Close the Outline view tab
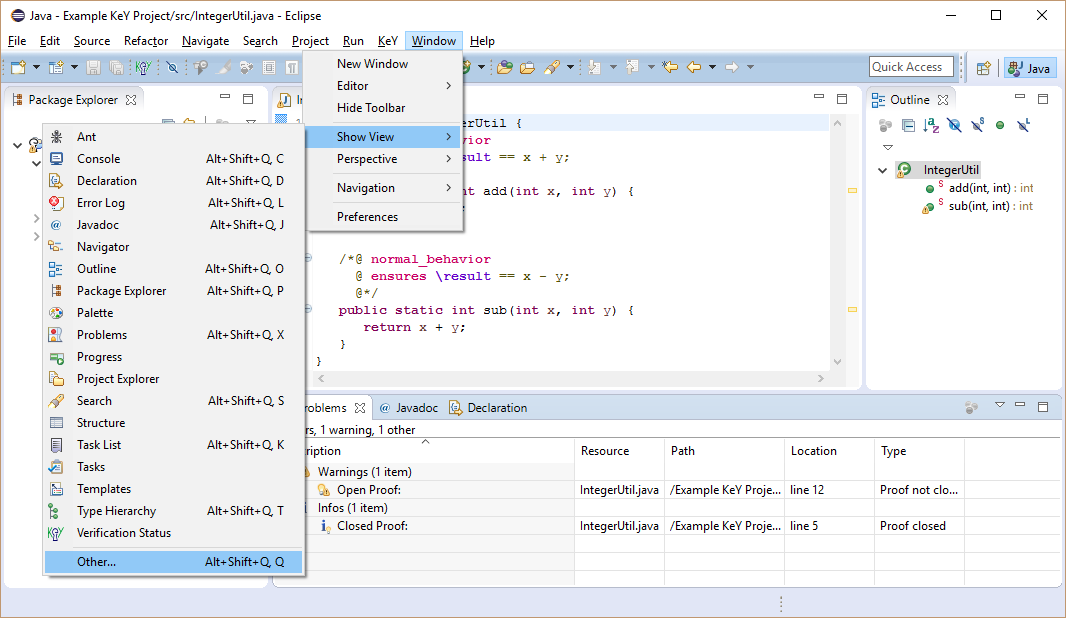Image resolution: width=1066 pixels, height=618 pixels. (943, 99)
